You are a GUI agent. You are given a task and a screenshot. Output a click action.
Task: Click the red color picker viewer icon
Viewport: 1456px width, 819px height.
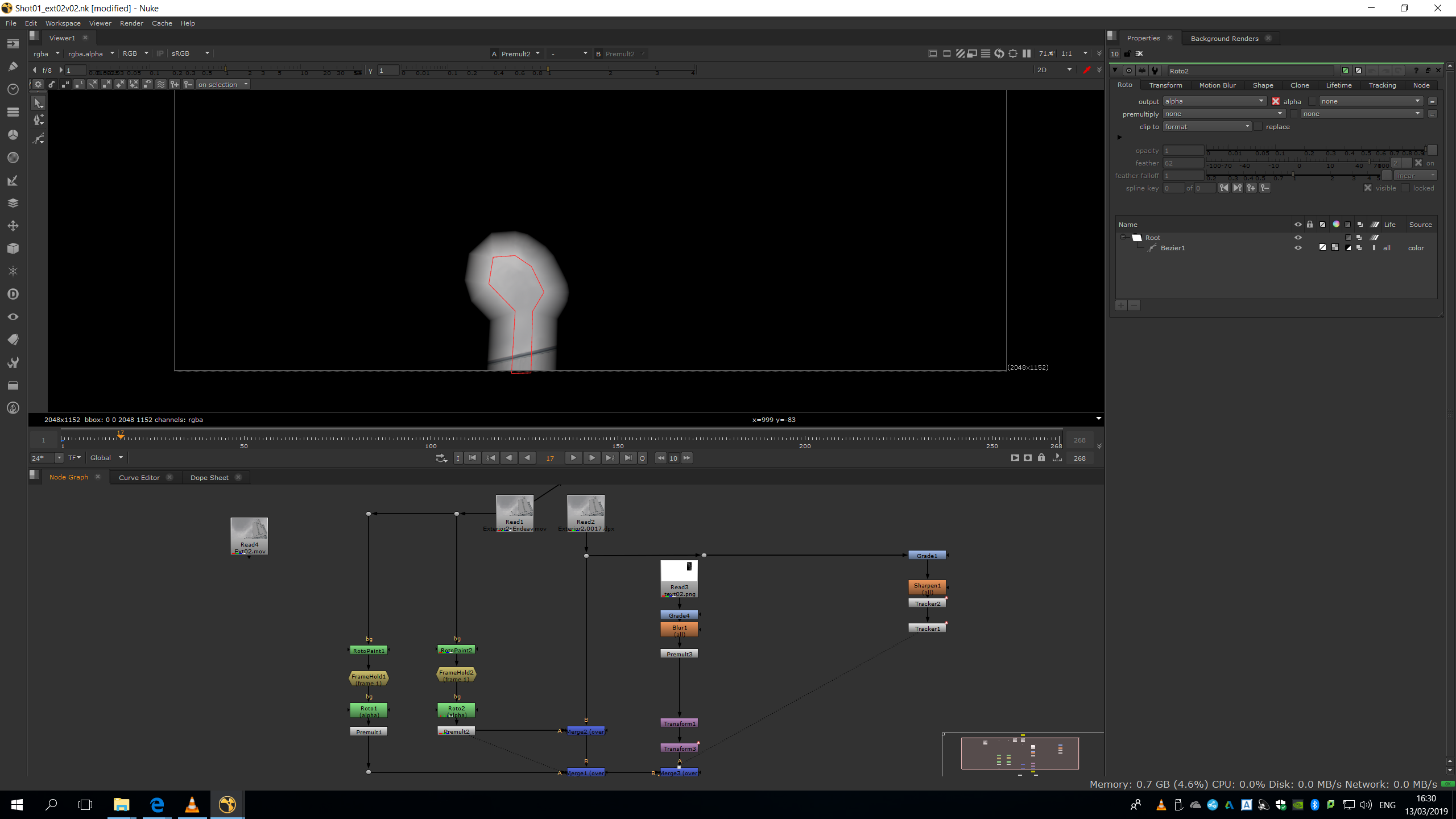tap(1086, 70)
